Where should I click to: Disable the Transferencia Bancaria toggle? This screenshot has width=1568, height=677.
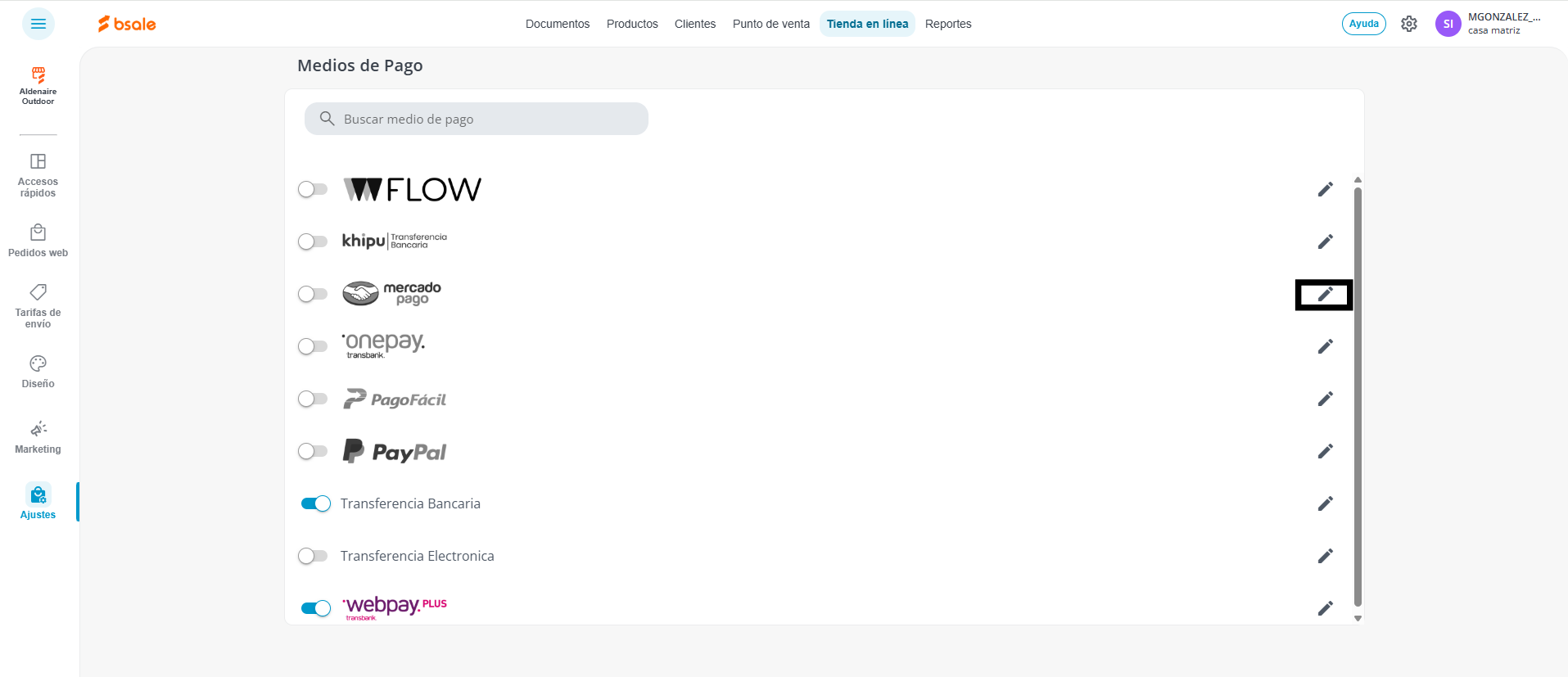point(316,503)
